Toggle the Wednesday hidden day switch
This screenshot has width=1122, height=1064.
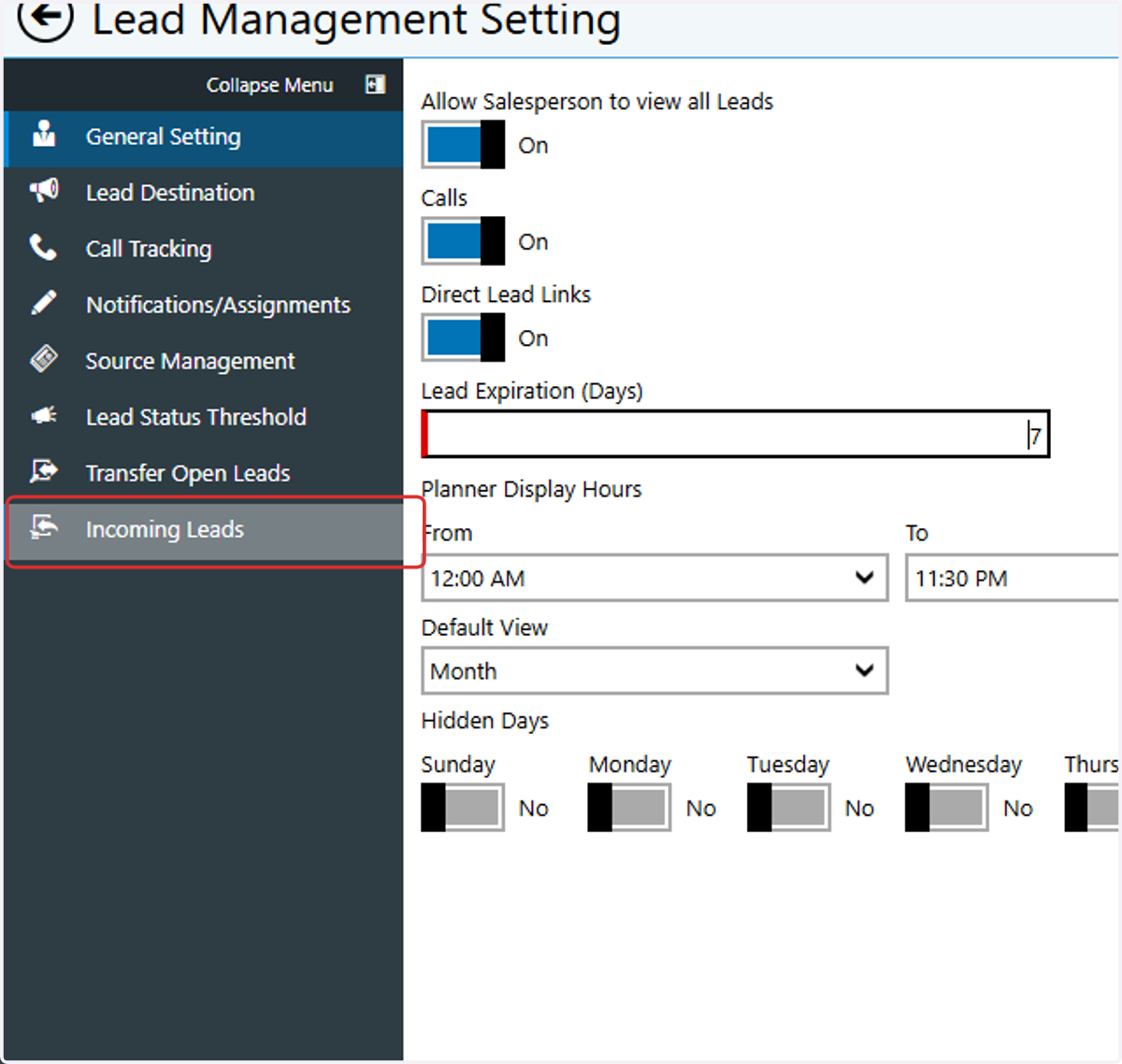pyautogui.click(x=947, y=808)
